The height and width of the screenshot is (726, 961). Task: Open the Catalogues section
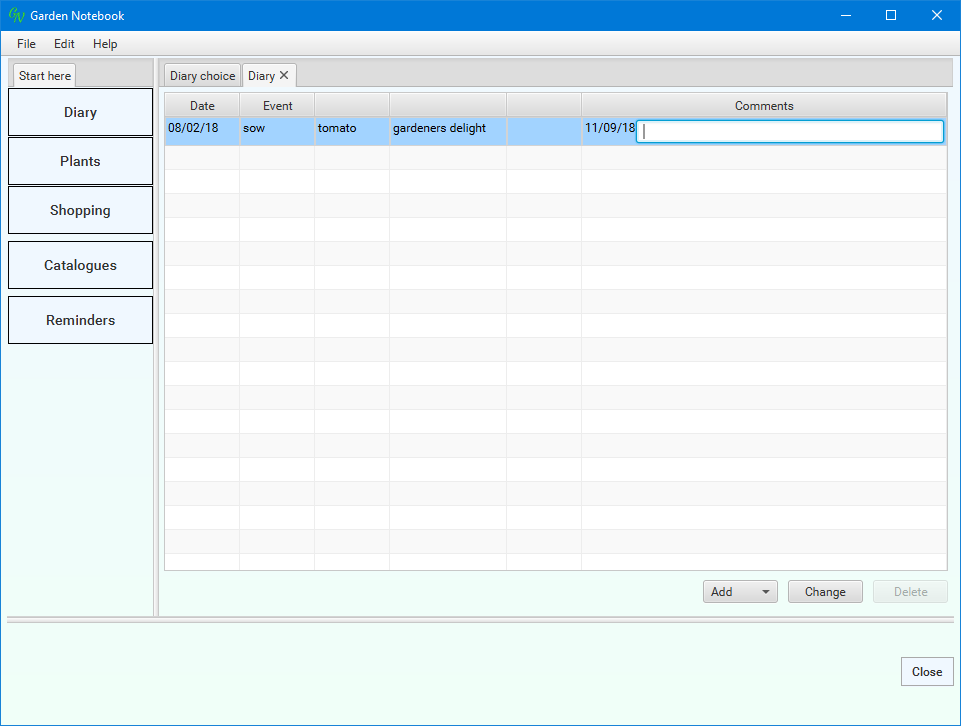coord(80,265)
